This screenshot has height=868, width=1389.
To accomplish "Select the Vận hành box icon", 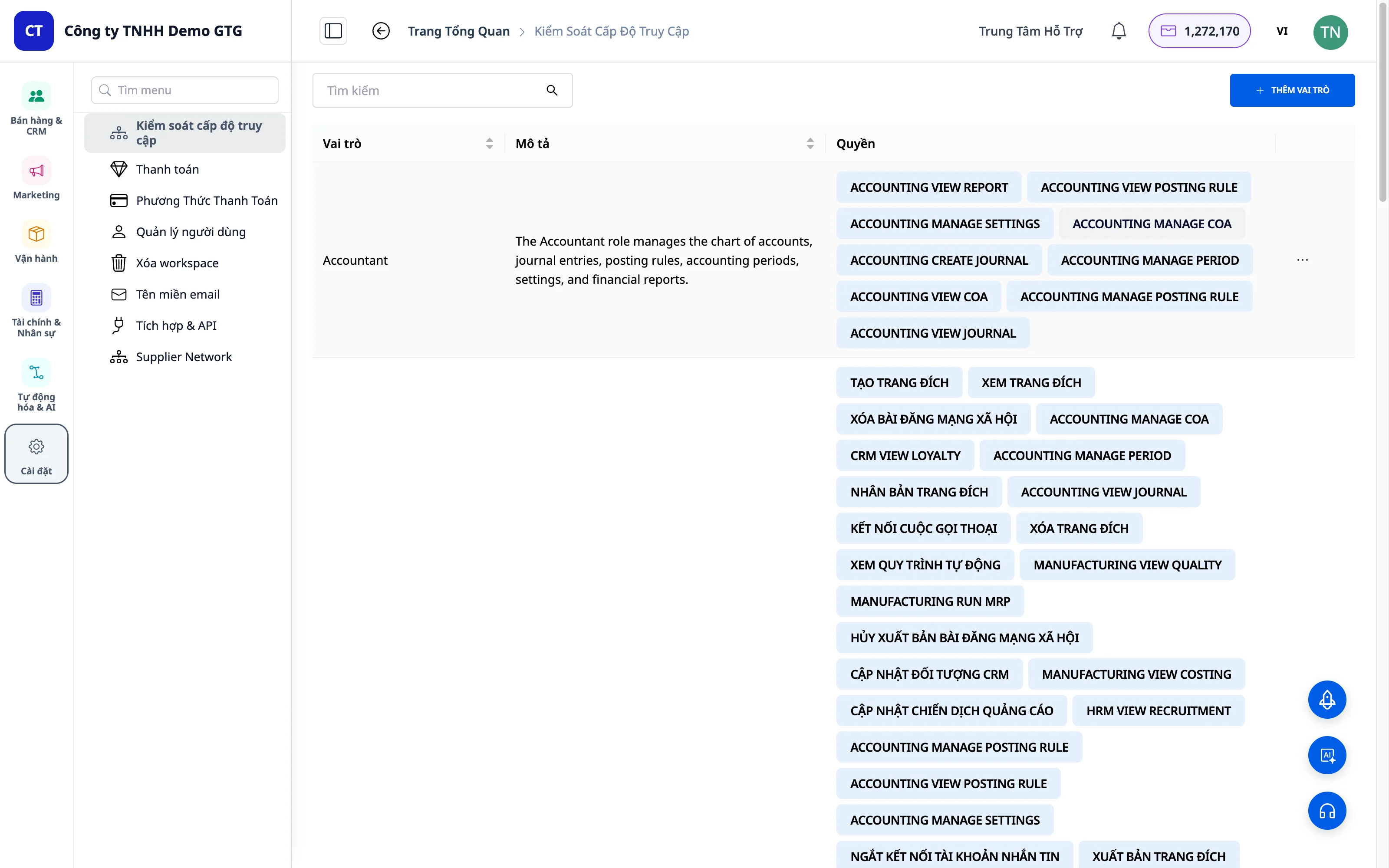I will tap(36, 233).
